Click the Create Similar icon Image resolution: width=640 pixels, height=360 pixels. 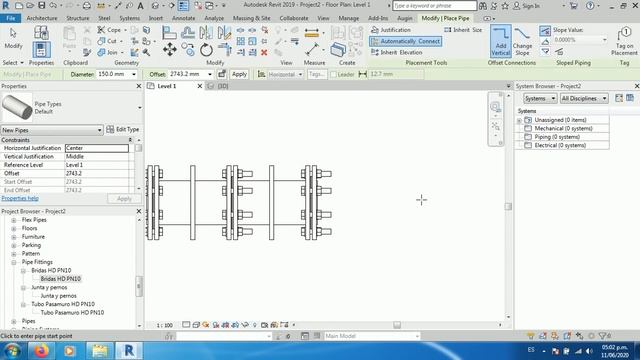(x=338, y=50)
